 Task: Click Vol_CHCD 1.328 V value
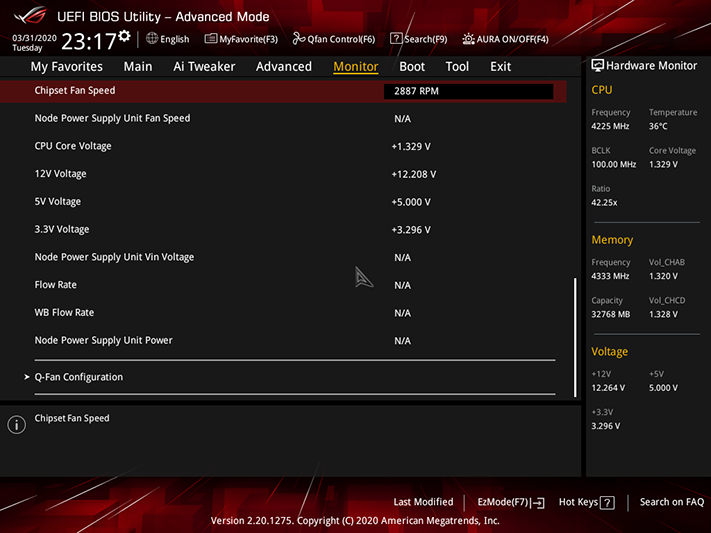[663, 314]
